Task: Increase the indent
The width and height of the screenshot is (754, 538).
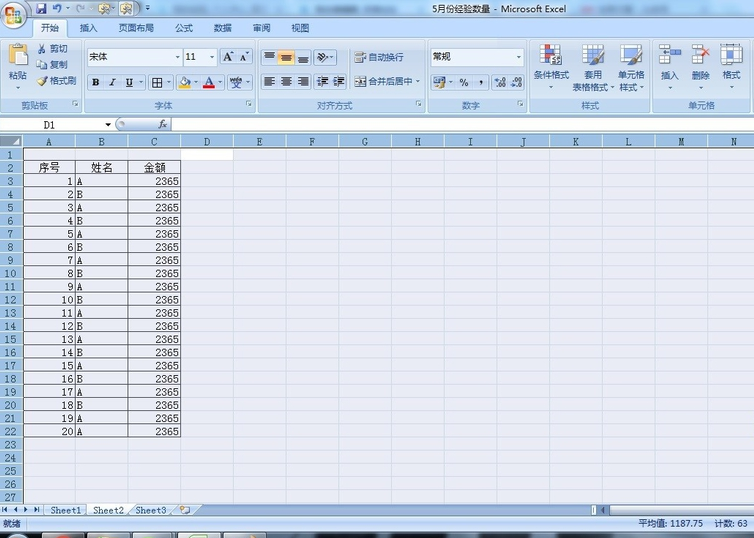Action: (339, 82)
